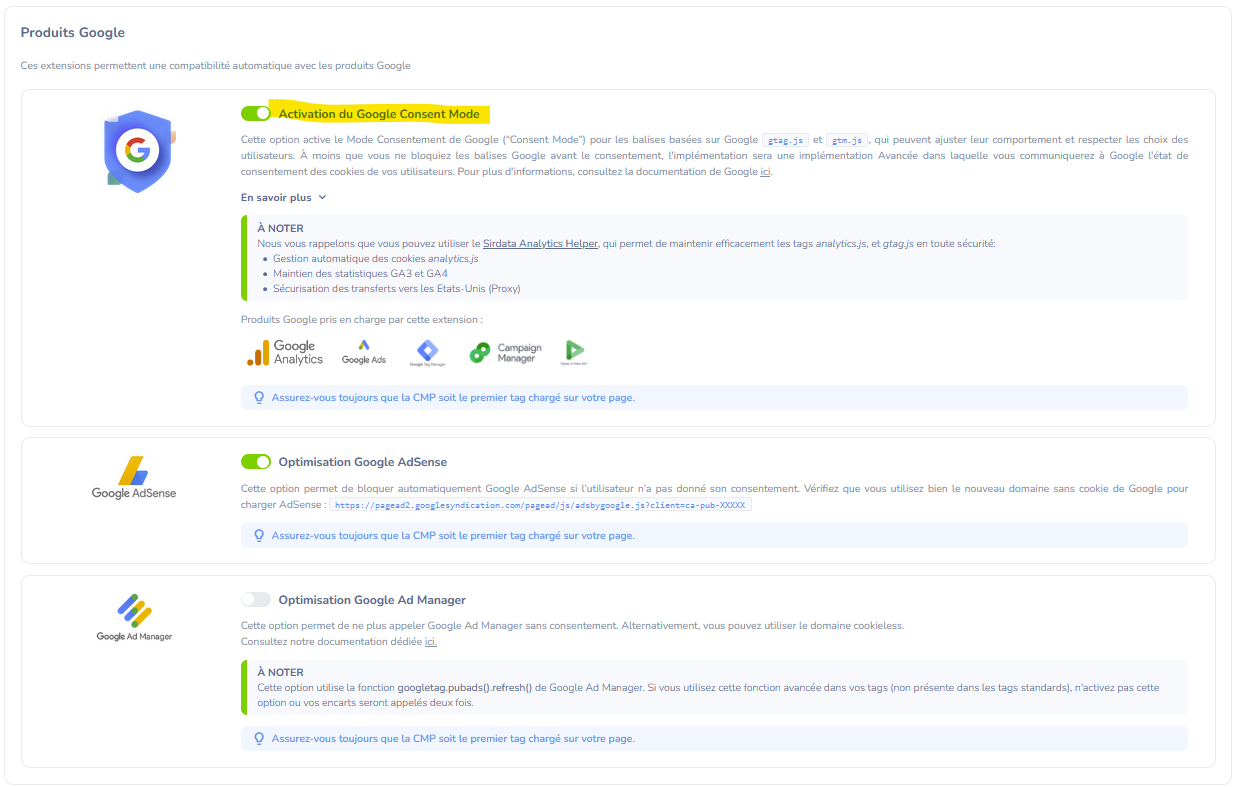Expand the "En savoir plus" section
Viewport: 1233px width, 787px height.
click(283, 198)
